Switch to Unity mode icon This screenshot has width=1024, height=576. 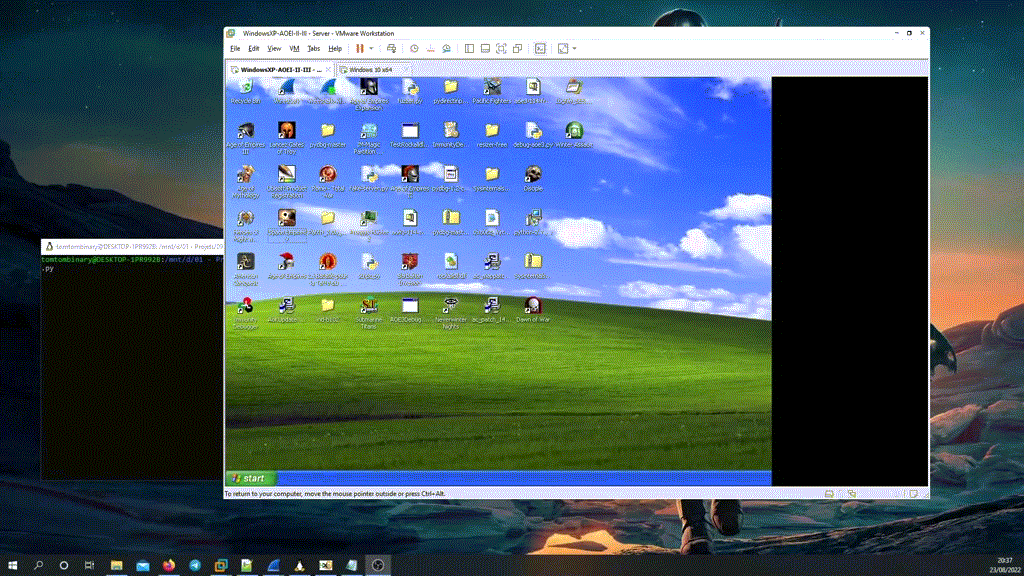click(x=517, y=48)
